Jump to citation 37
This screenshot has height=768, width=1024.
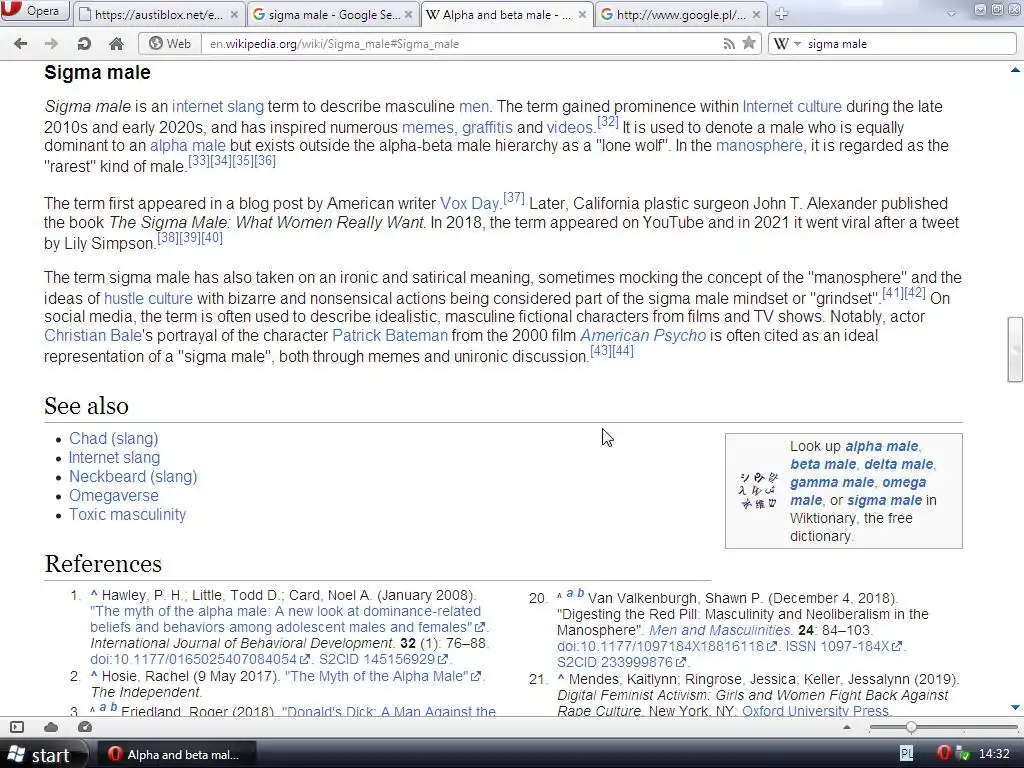514,198
